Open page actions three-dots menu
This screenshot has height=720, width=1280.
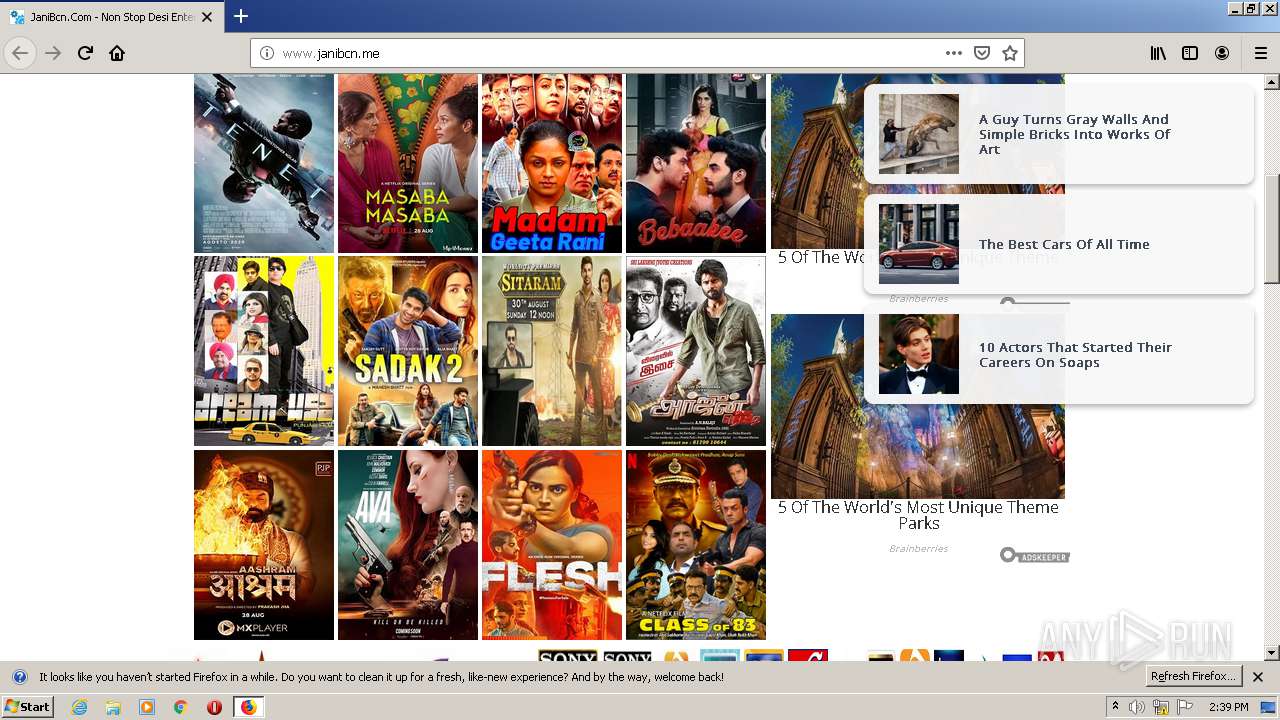tap(954, 53)
